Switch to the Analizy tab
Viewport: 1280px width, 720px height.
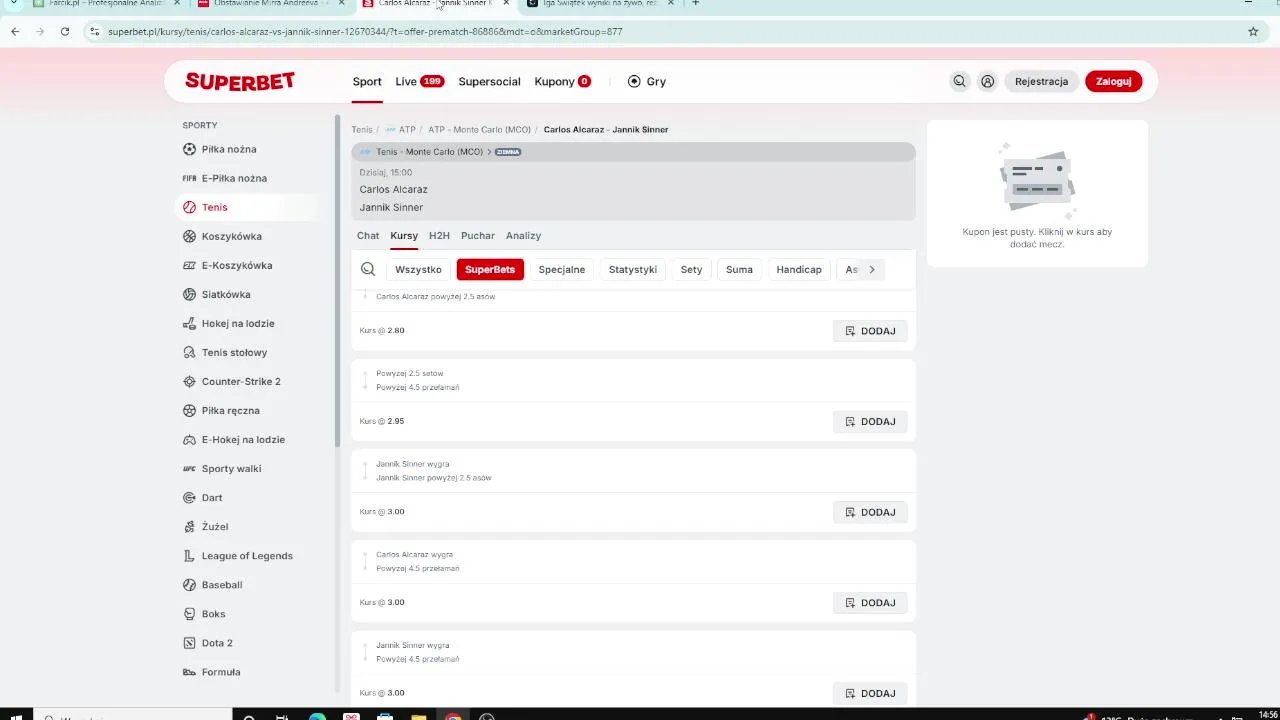(x=523, y=236)
